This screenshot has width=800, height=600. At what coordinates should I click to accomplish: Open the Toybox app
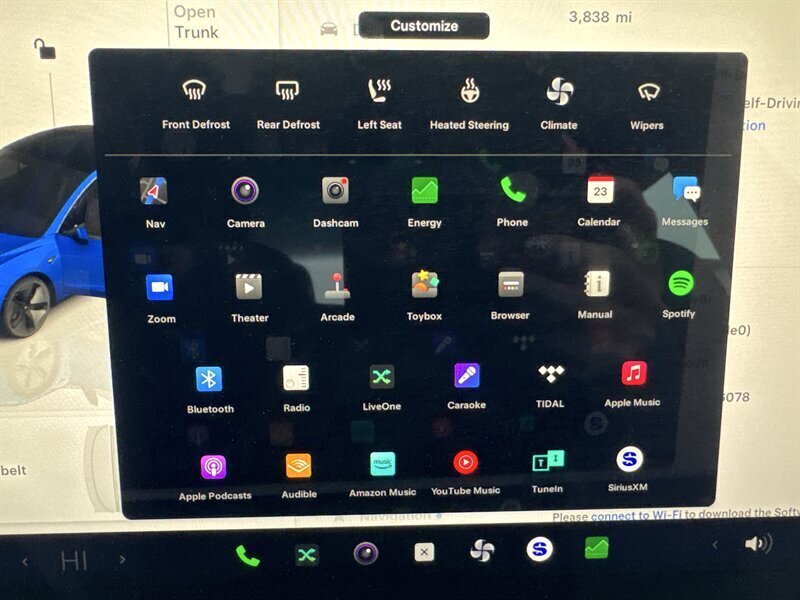(x=425, y=286)
